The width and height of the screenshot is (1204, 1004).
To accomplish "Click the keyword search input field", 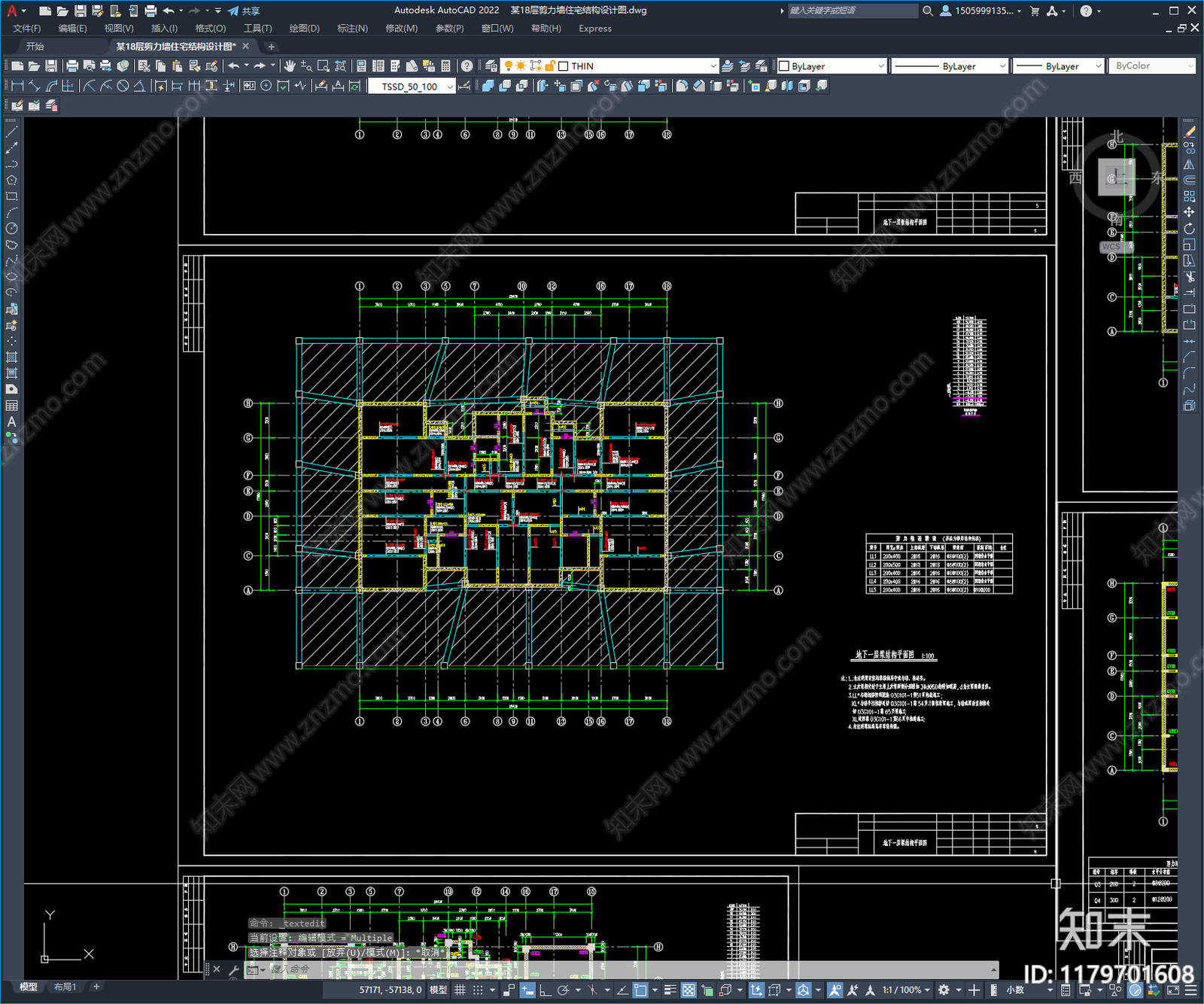I will (x=853, y=11).
